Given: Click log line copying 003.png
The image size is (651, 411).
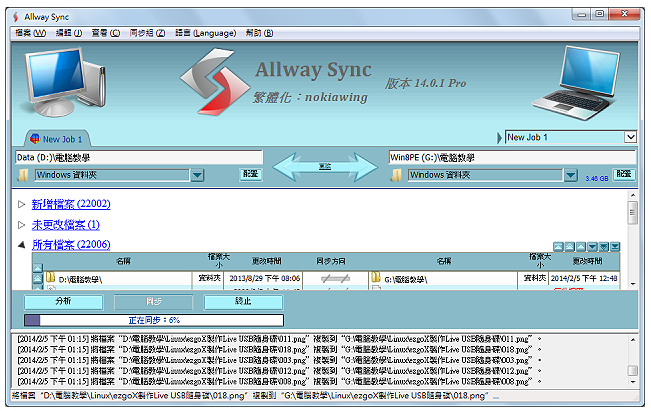Looking at the screenshot, I should 279,360.
